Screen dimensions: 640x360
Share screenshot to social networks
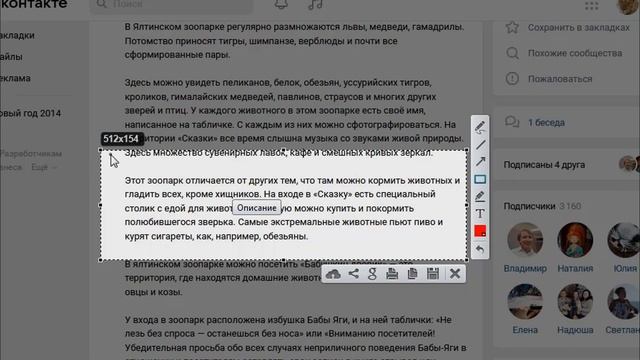(353, 274)
